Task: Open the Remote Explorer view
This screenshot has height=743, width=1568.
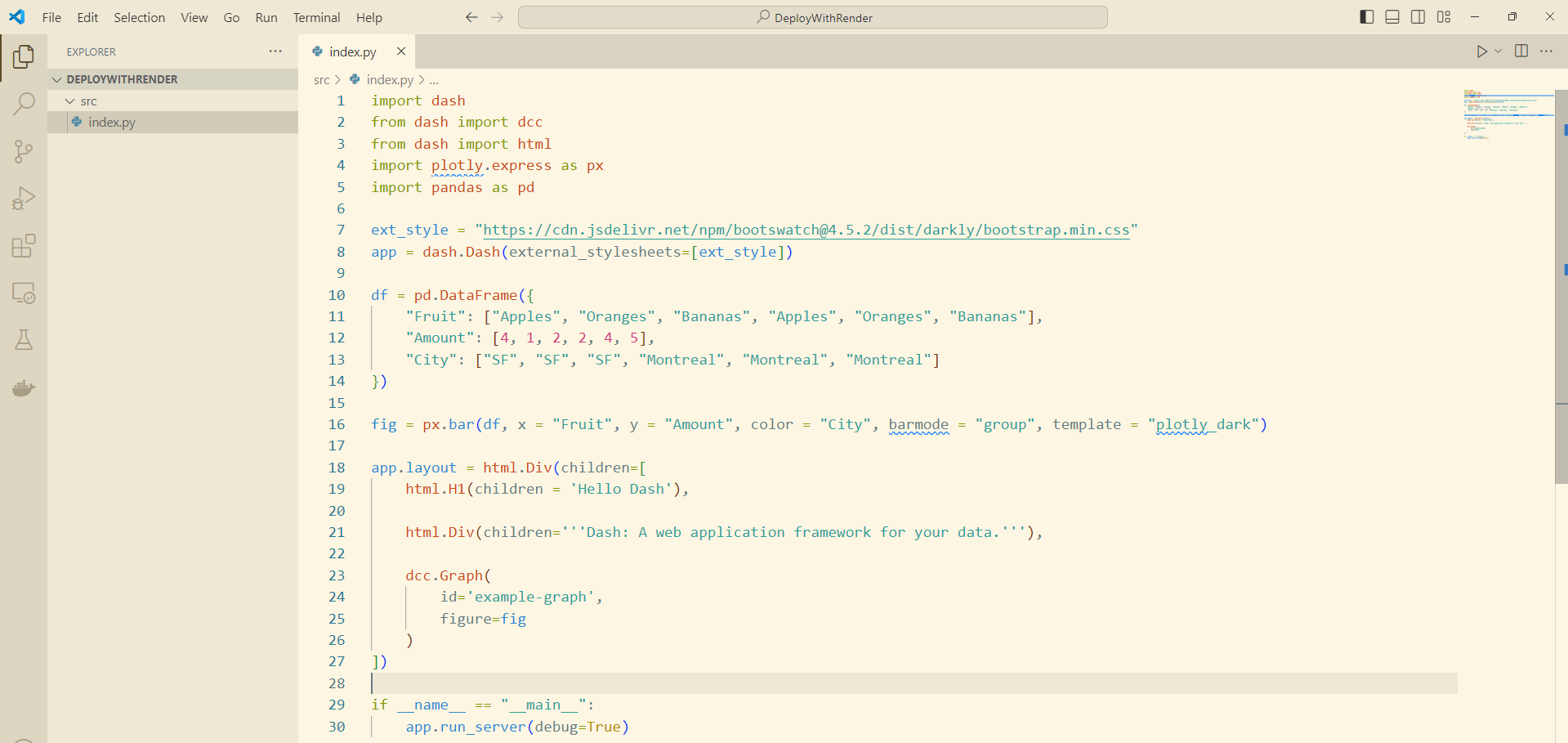Action: point(24,293)
